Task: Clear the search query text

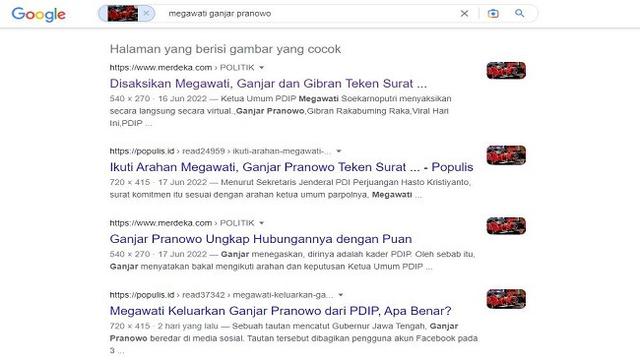Action: tap(464, 13)
